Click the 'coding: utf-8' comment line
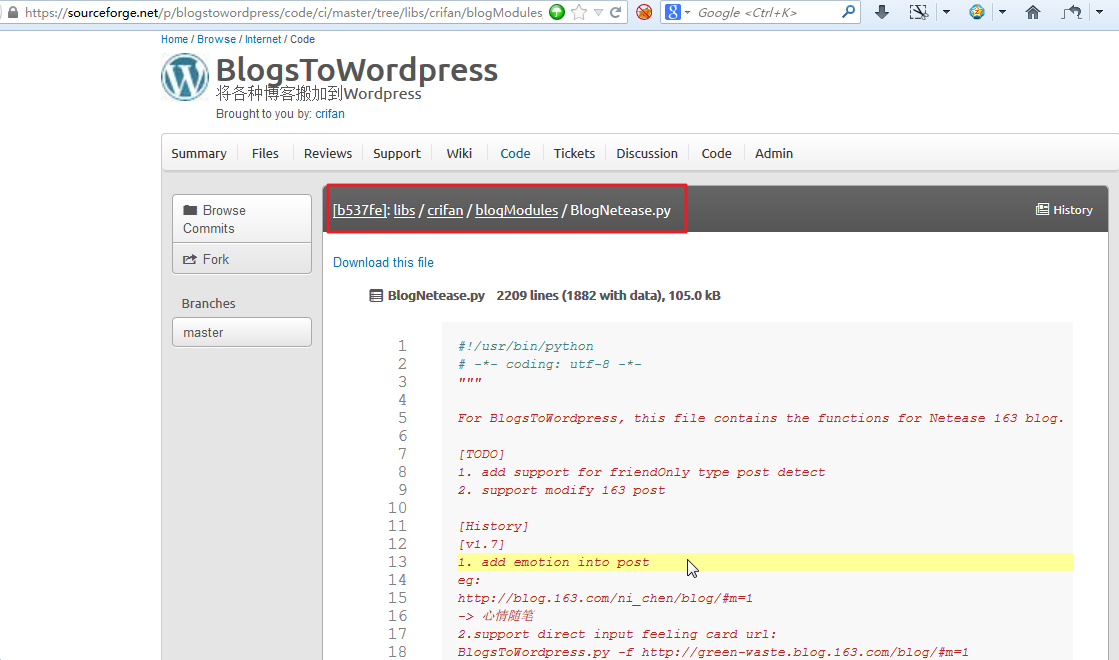 click(550, 364)
